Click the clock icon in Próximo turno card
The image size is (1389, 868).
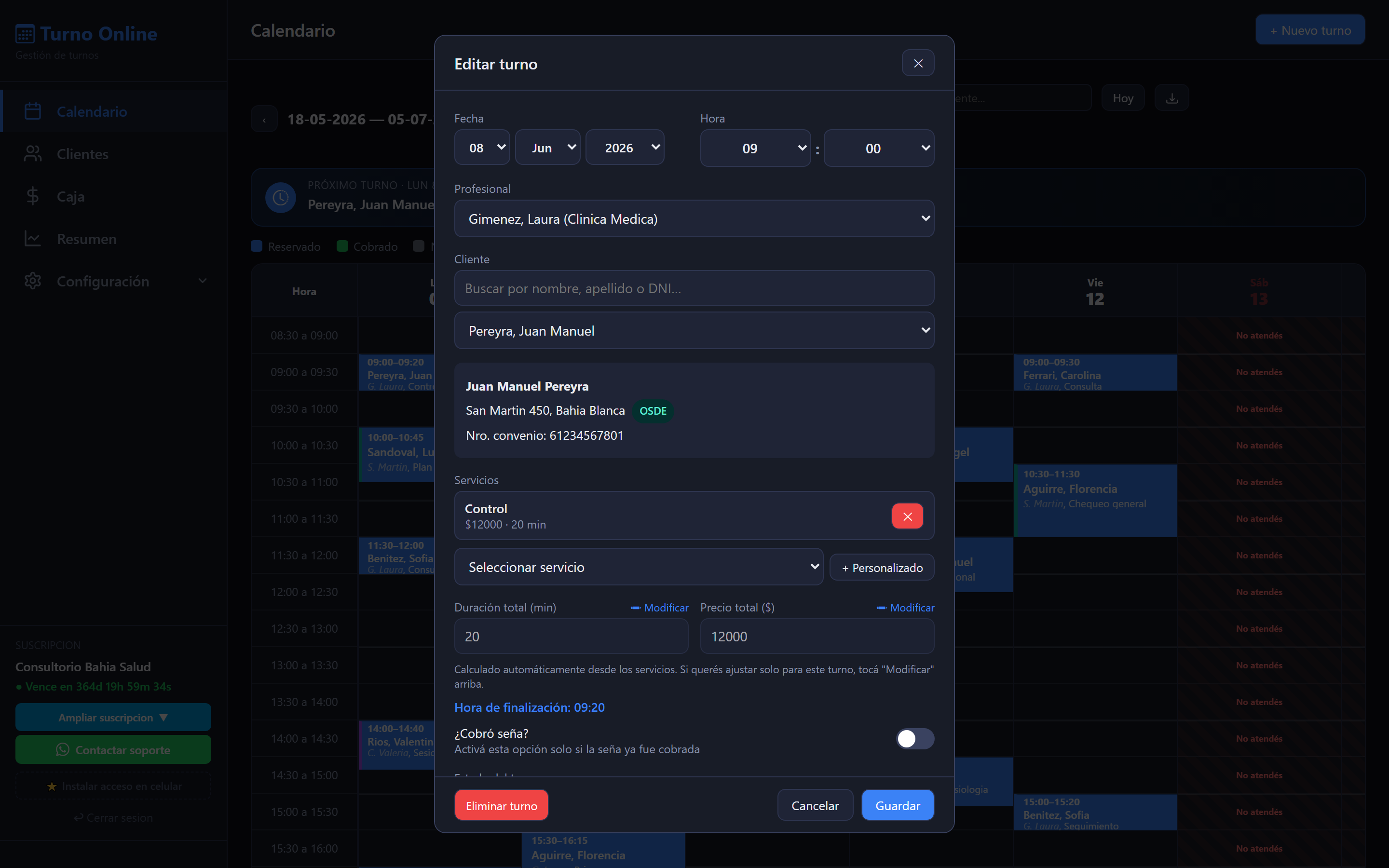(280, 198)
